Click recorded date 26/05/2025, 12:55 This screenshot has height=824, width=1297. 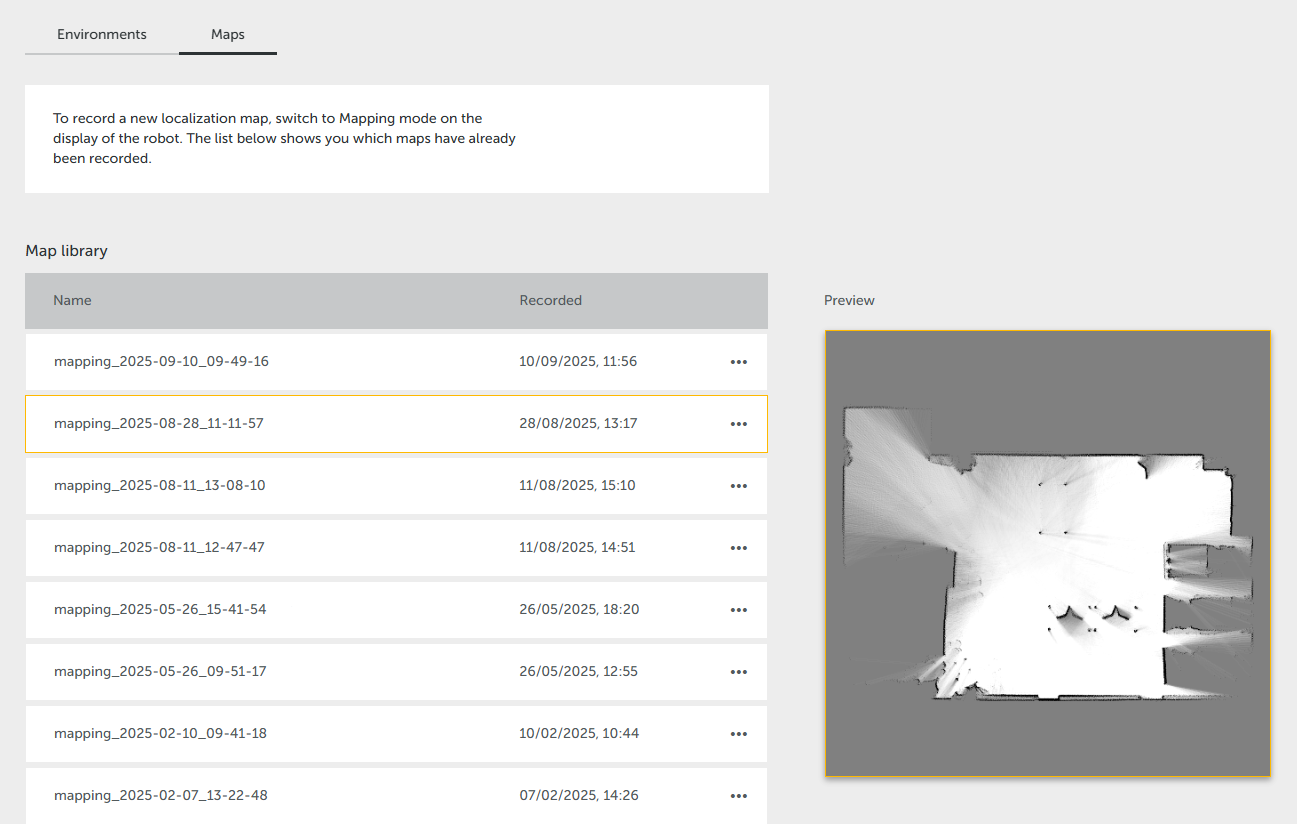[578, 672]
